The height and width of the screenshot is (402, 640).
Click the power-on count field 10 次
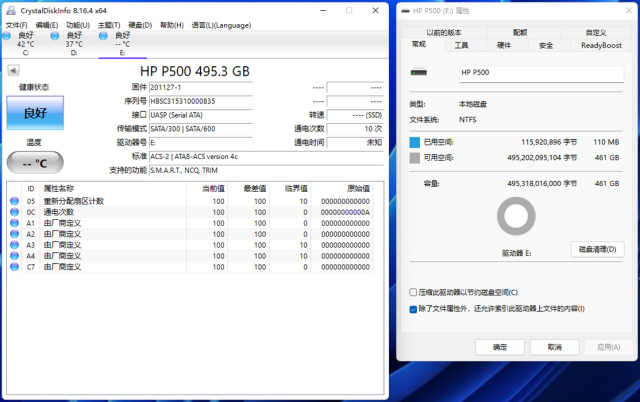(355, 129)
